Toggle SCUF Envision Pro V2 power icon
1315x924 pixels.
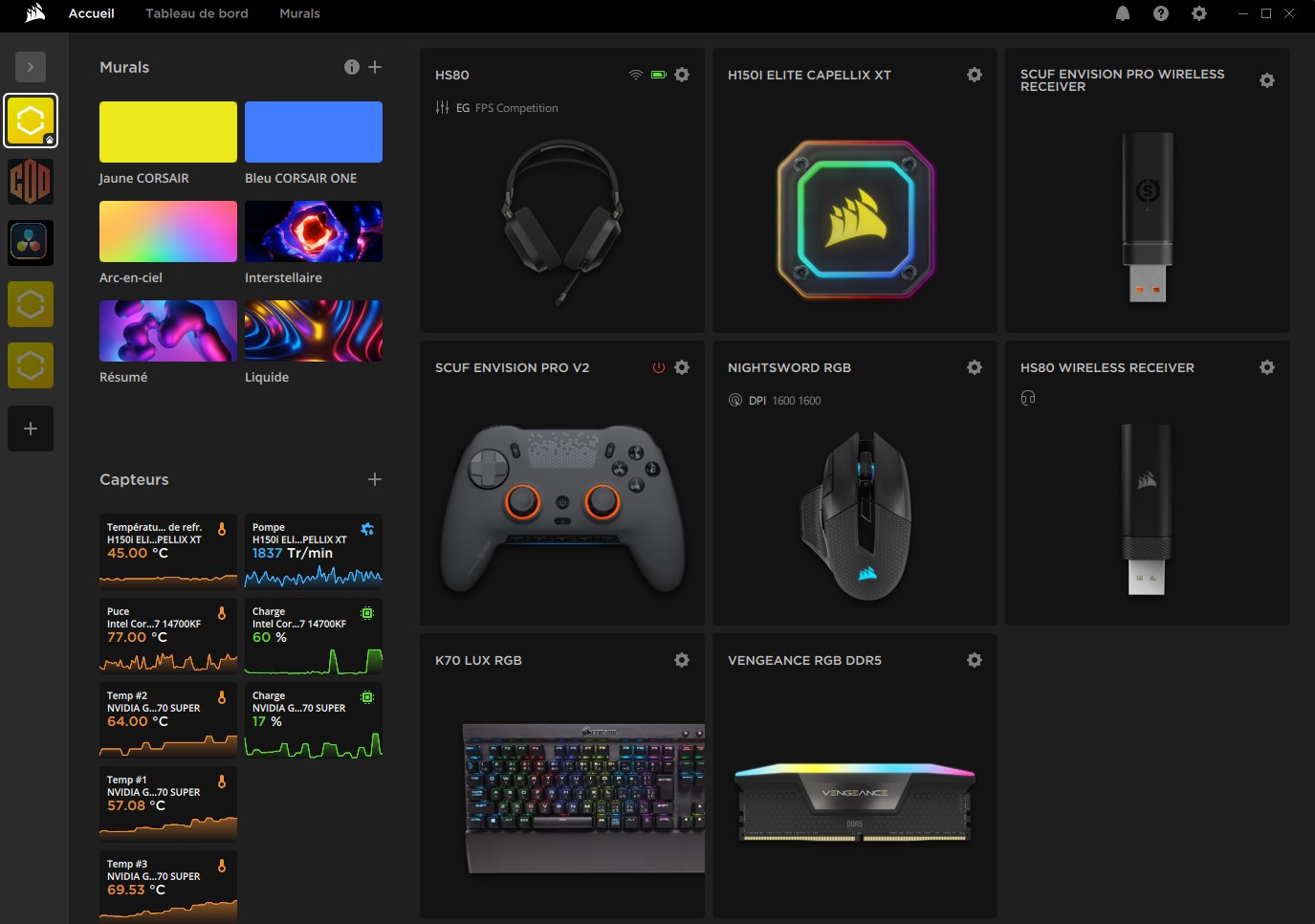[658, 367]
